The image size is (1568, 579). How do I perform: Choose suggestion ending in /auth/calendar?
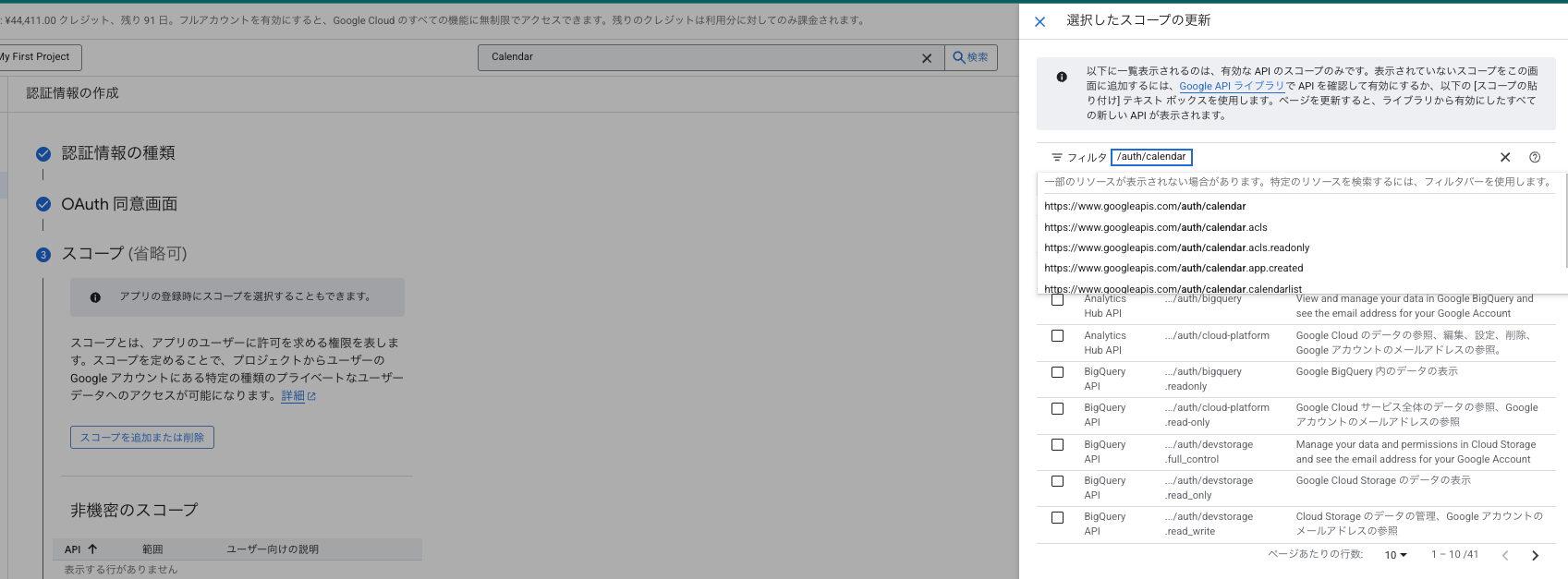coord(1145,206)
